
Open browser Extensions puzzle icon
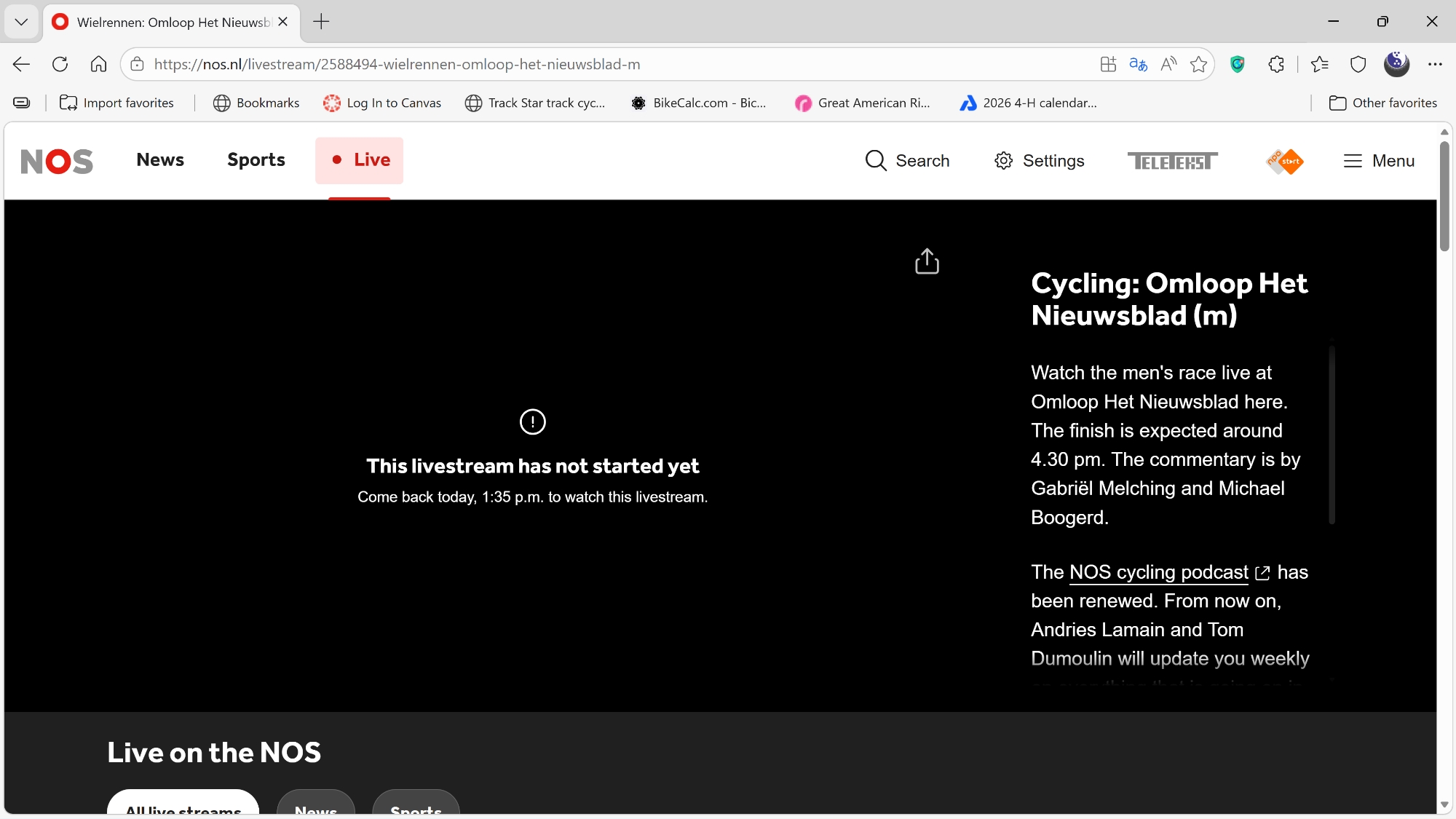(x=1276, y=64)
